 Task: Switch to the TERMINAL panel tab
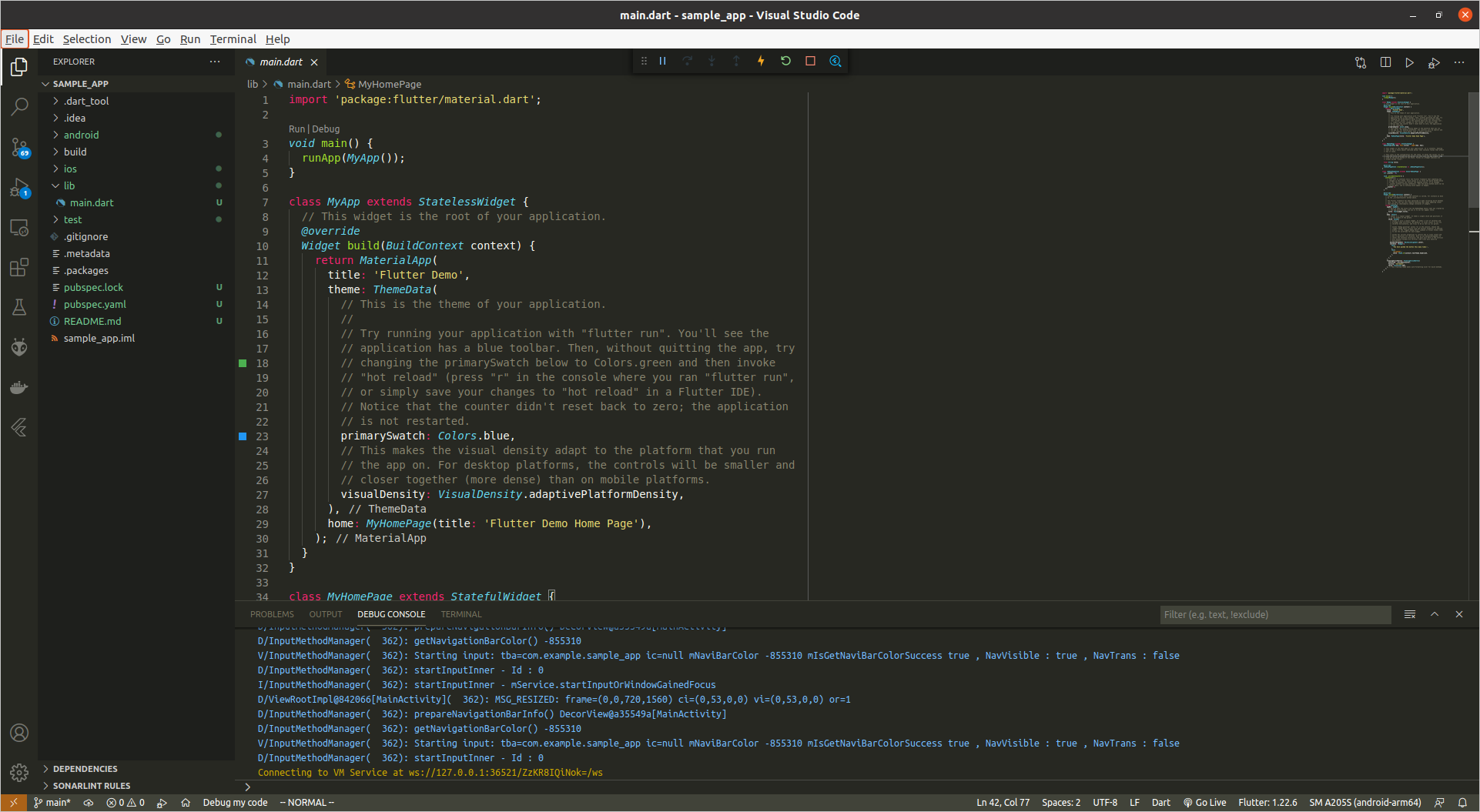(x=460, y=614)
